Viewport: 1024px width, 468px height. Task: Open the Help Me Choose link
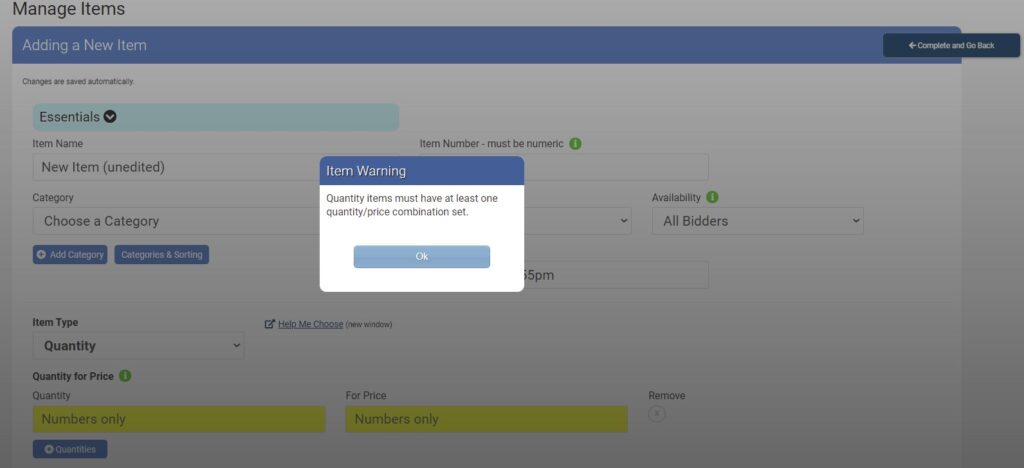point(310,324)
